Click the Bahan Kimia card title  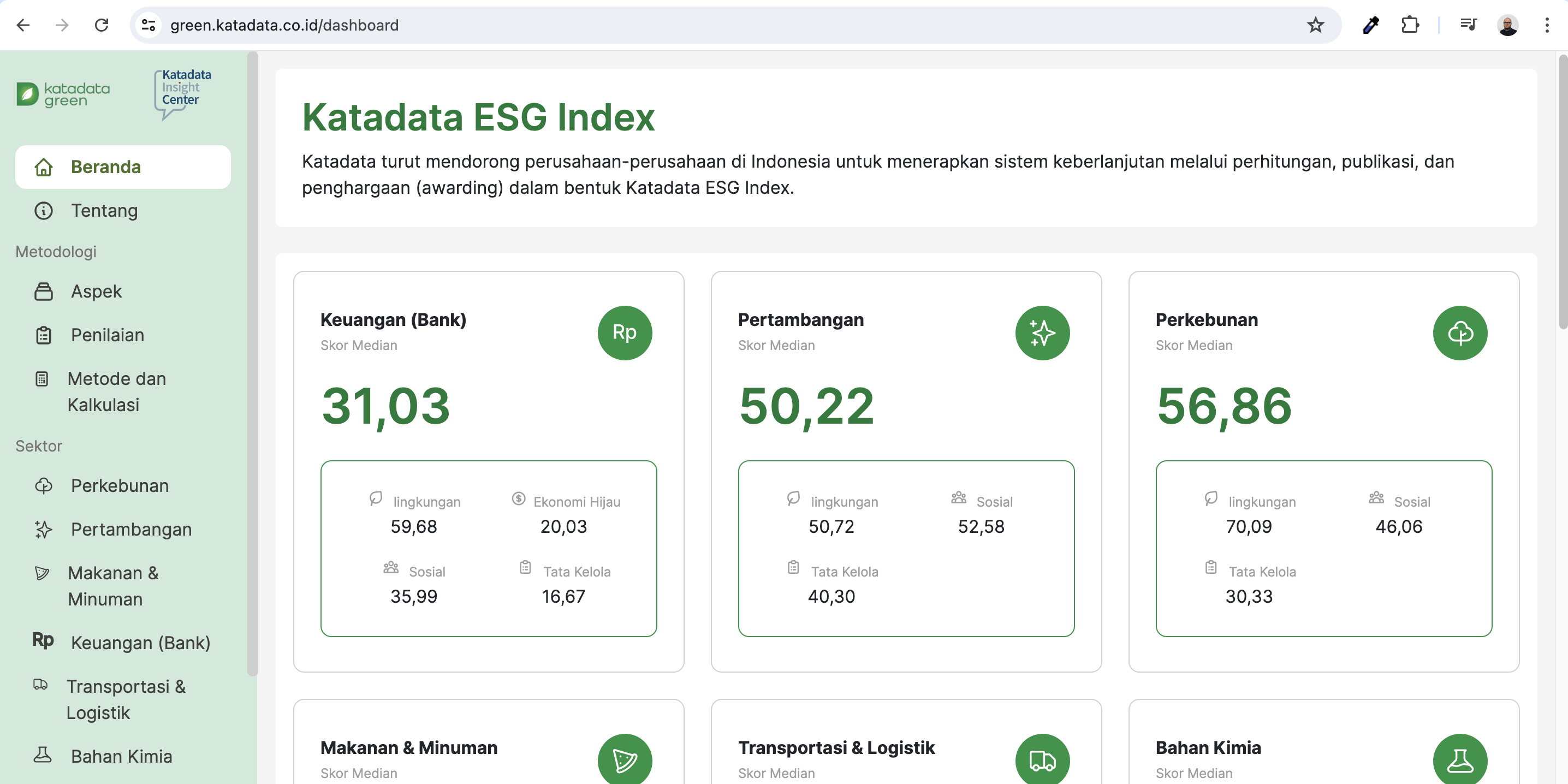[x=1208, y=747]
